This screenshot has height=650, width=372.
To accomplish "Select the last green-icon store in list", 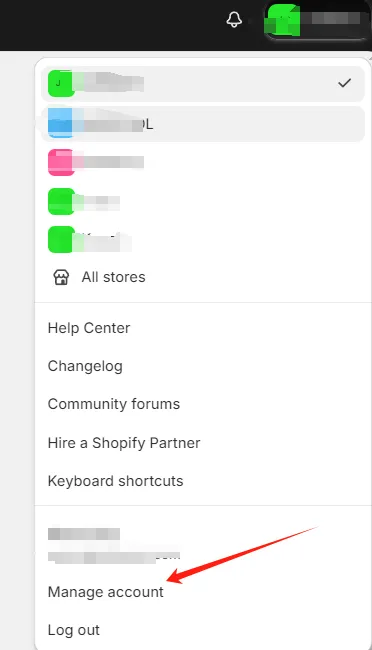I will (203, 240).
